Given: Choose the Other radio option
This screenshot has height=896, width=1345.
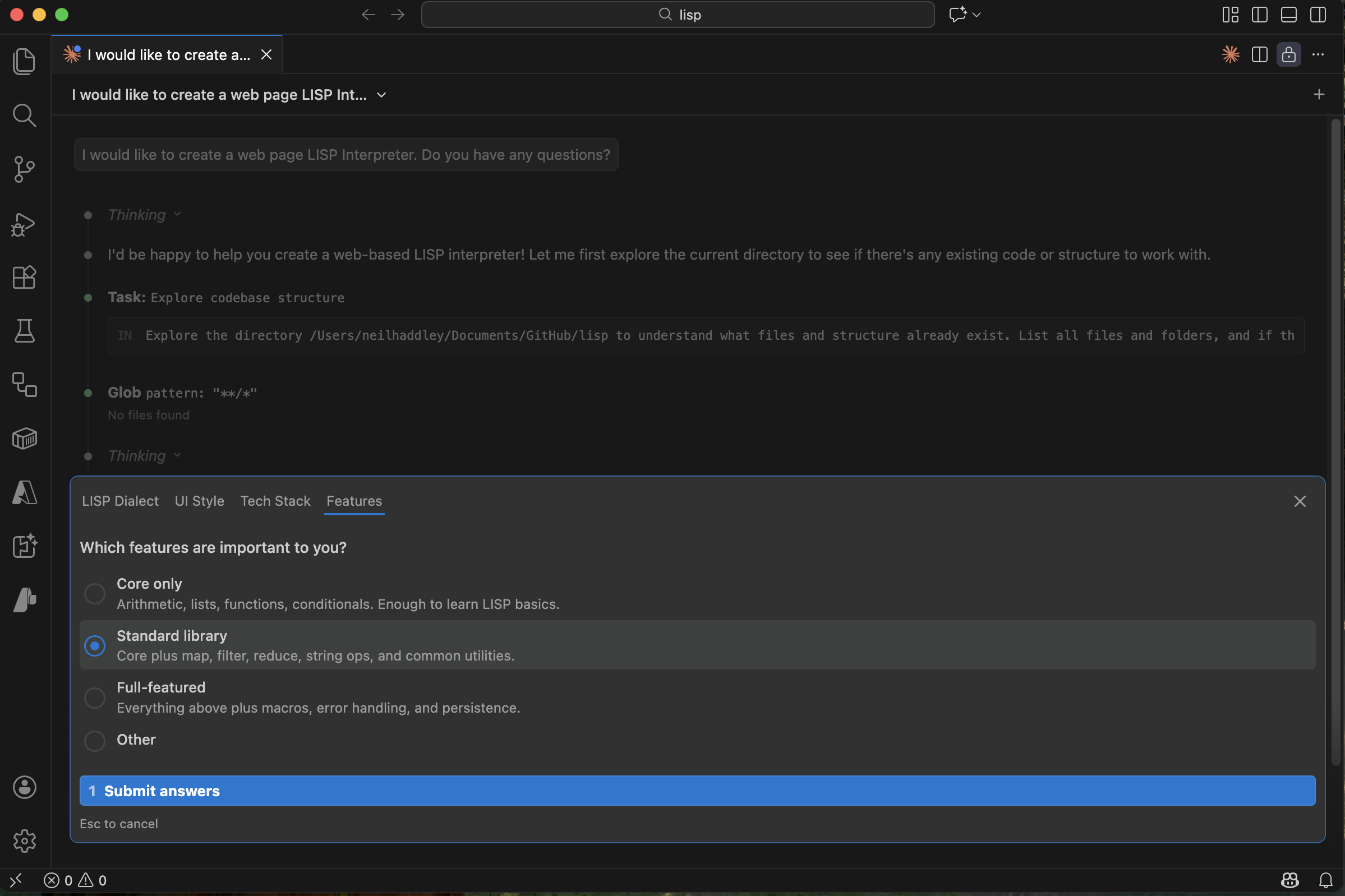Looking at the screenshot, I should coord(95,741).
